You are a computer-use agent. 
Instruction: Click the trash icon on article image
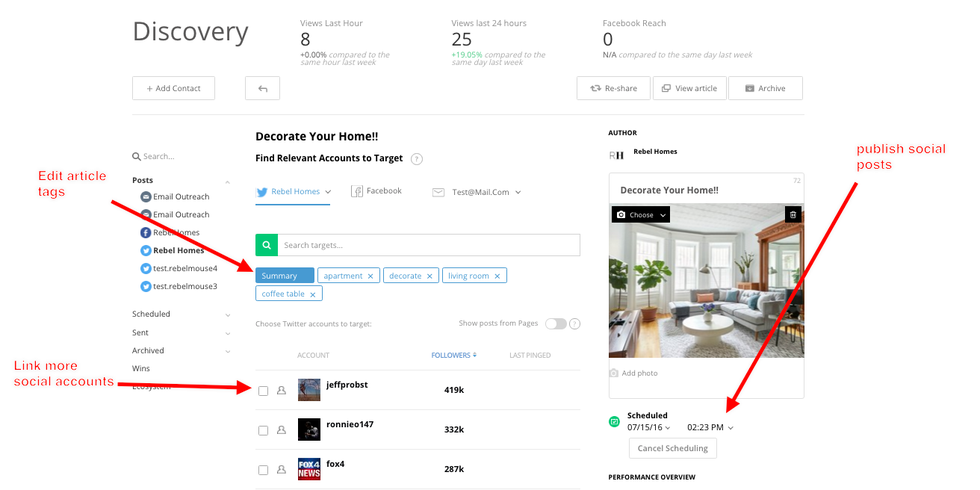pyautogui.click(x=792, y=214)
